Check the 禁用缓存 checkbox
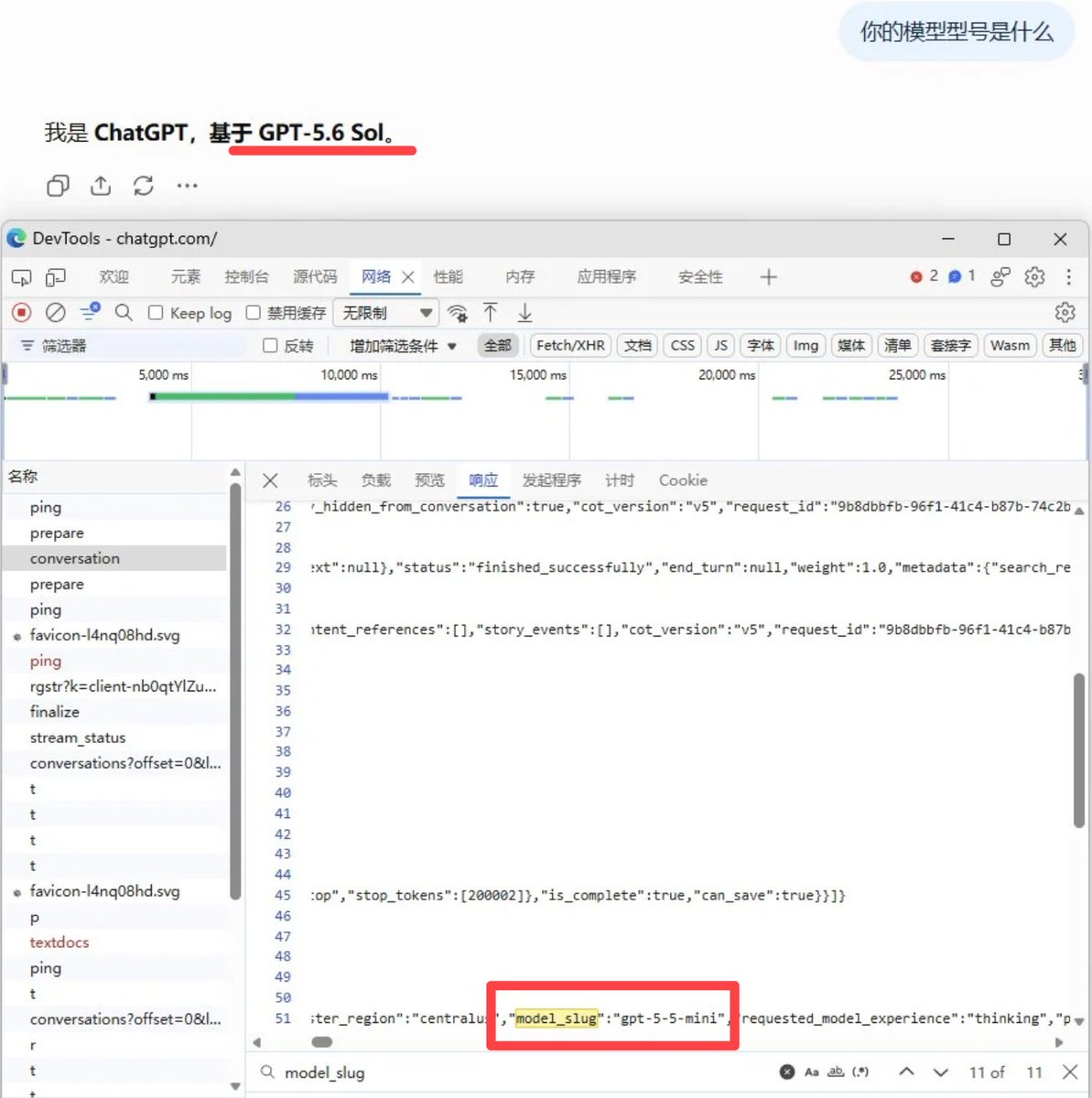1092x1098 pixels. (x=254, y=313)
